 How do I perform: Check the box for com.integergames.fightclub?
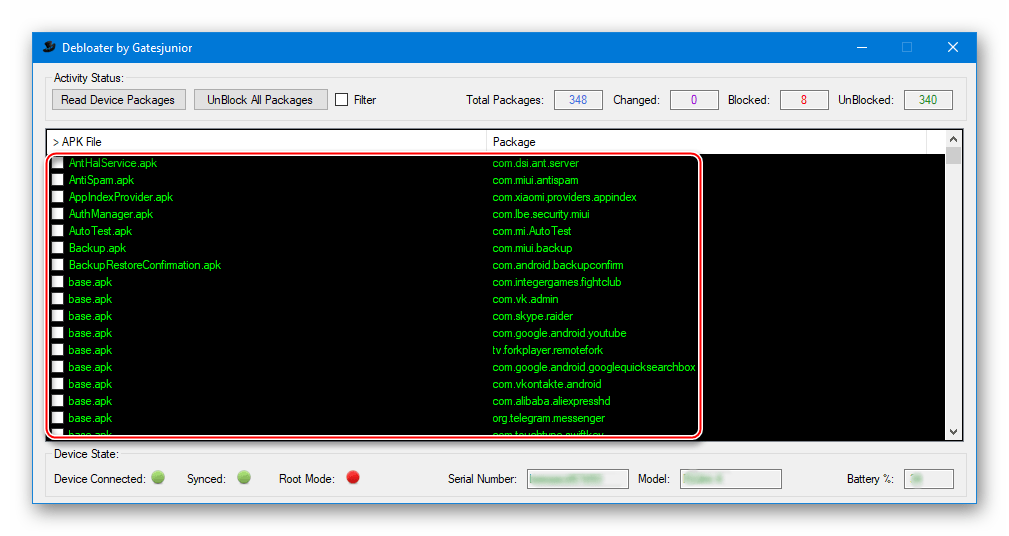tap(58, 282)
